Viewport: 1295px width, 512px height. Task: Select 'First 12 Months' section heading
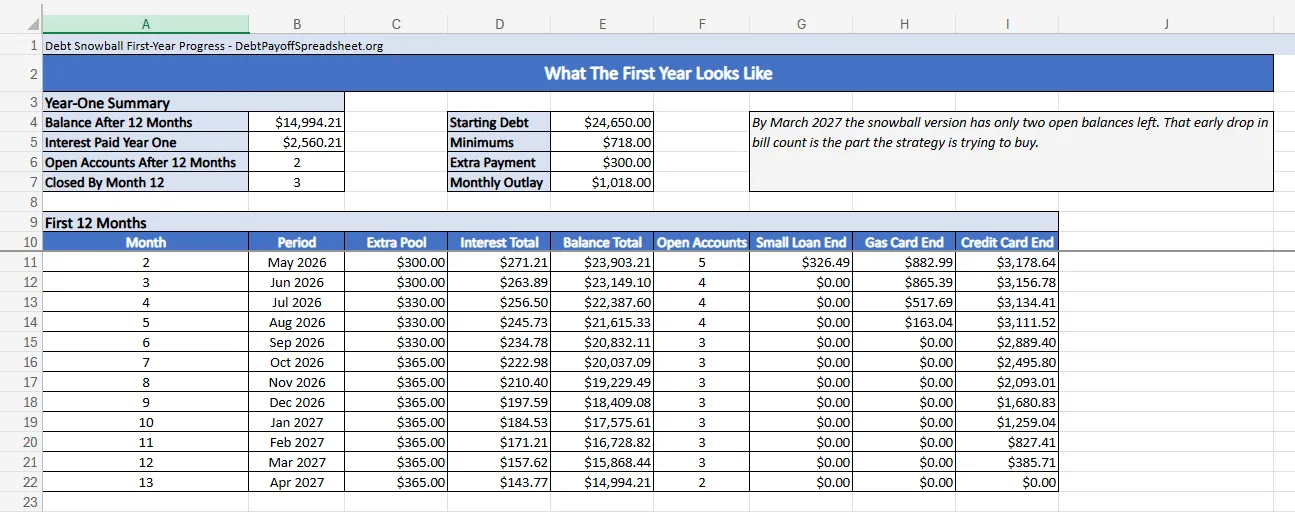click(550, 222)
